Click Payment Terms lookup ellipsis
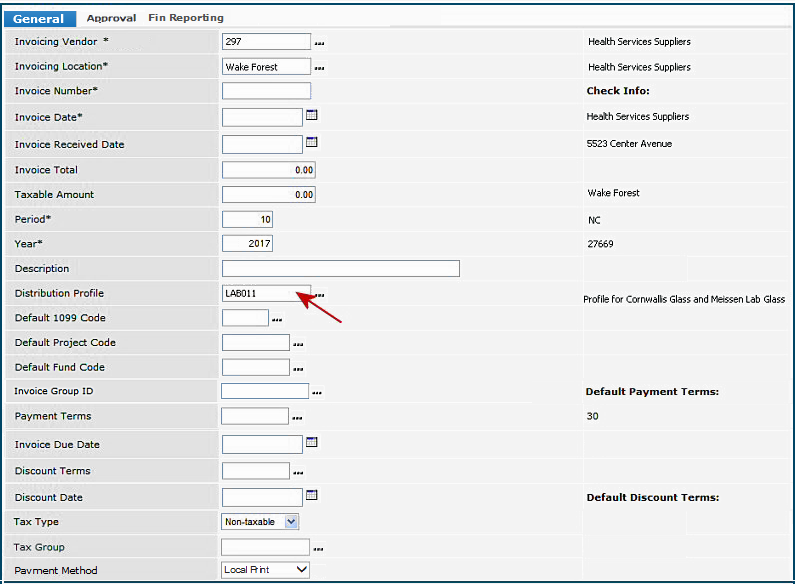This screenshot has width=795, height=584. click(297, 418)
